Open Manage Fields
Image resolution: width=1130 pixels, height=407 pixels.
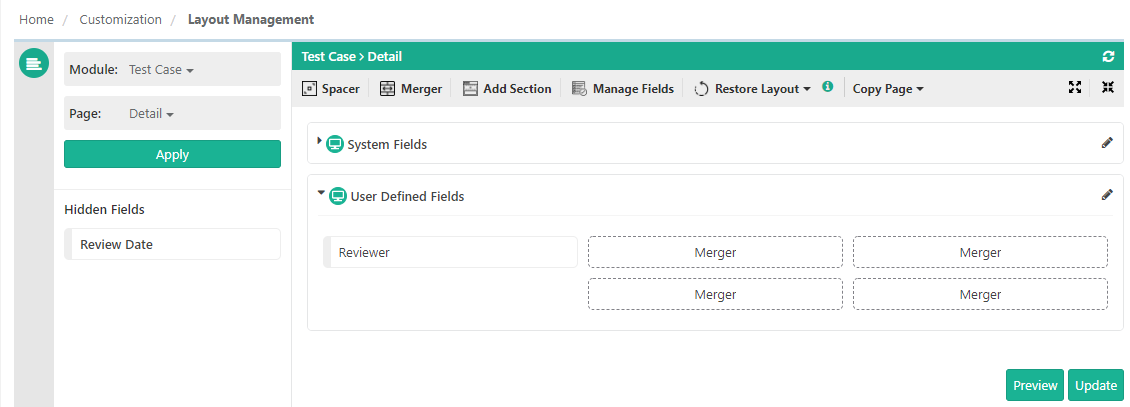[622, 89]
